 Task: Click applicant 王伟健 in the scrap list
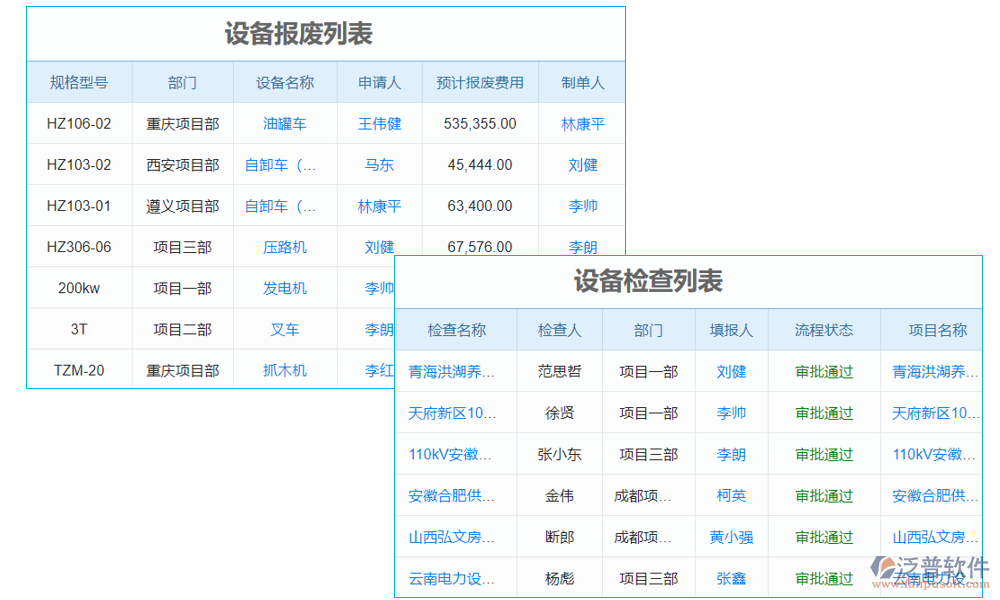(379, 123)
